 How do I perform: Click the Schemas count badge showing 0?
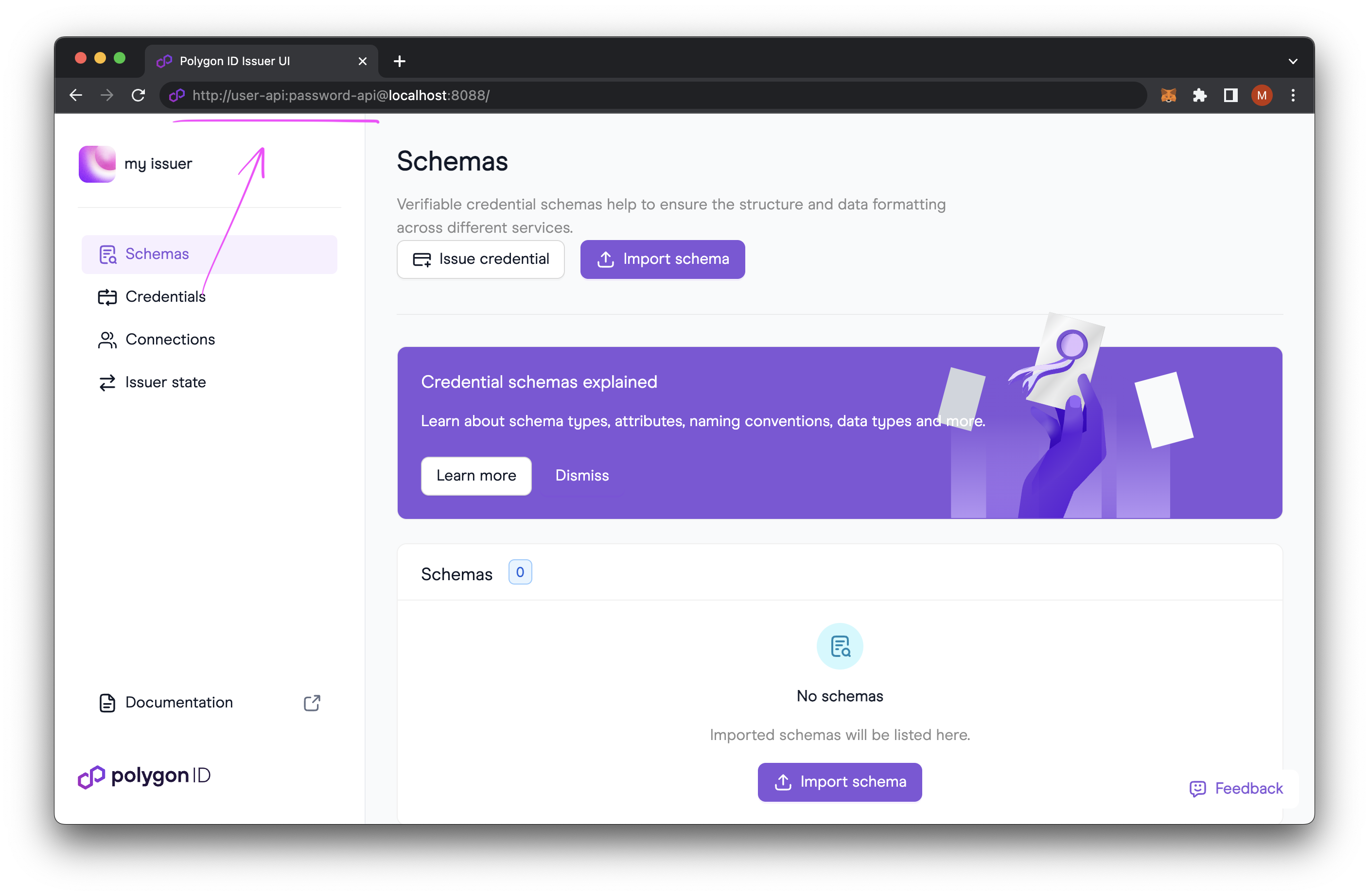pyautogui.click(x=519, y=574)
